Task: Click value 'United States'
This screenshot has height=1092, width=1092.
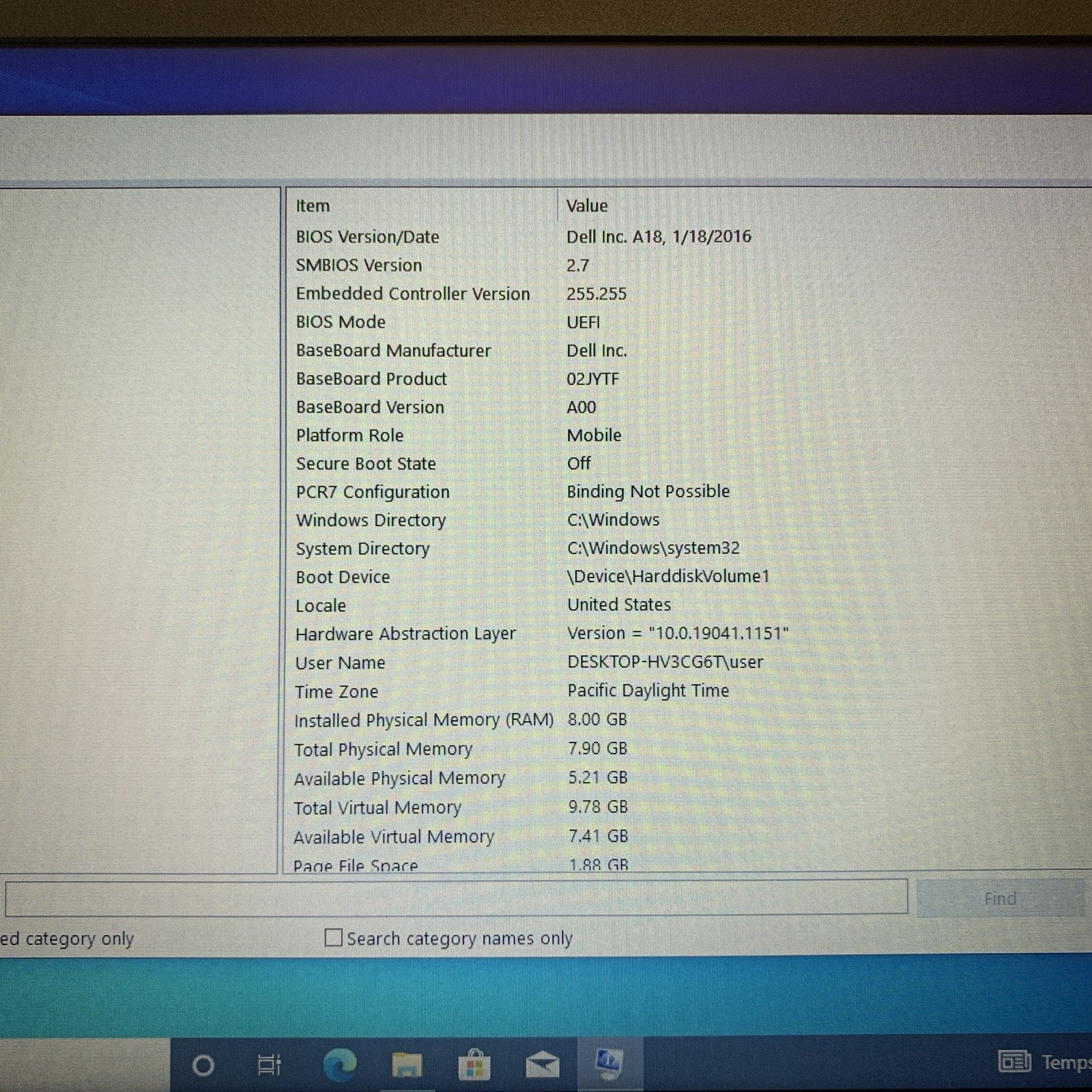Action: point(619,605)
